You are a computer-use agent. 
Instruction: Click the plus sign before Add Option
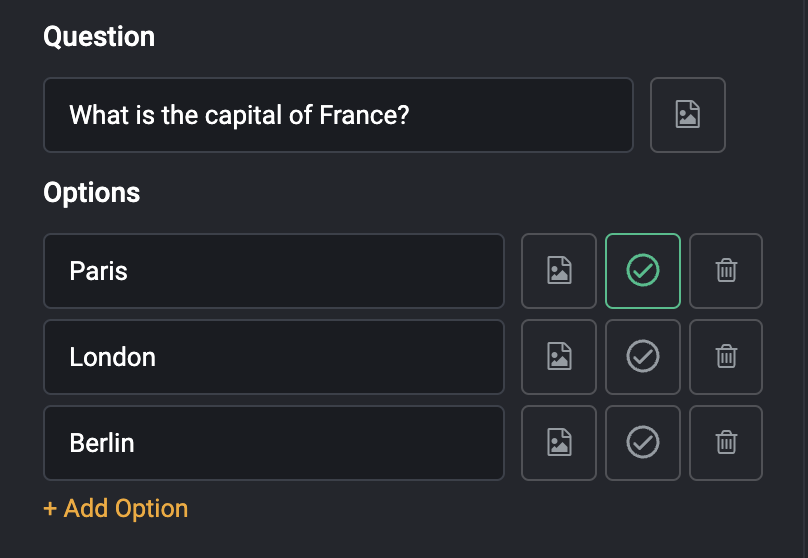(x=50, y=509)
